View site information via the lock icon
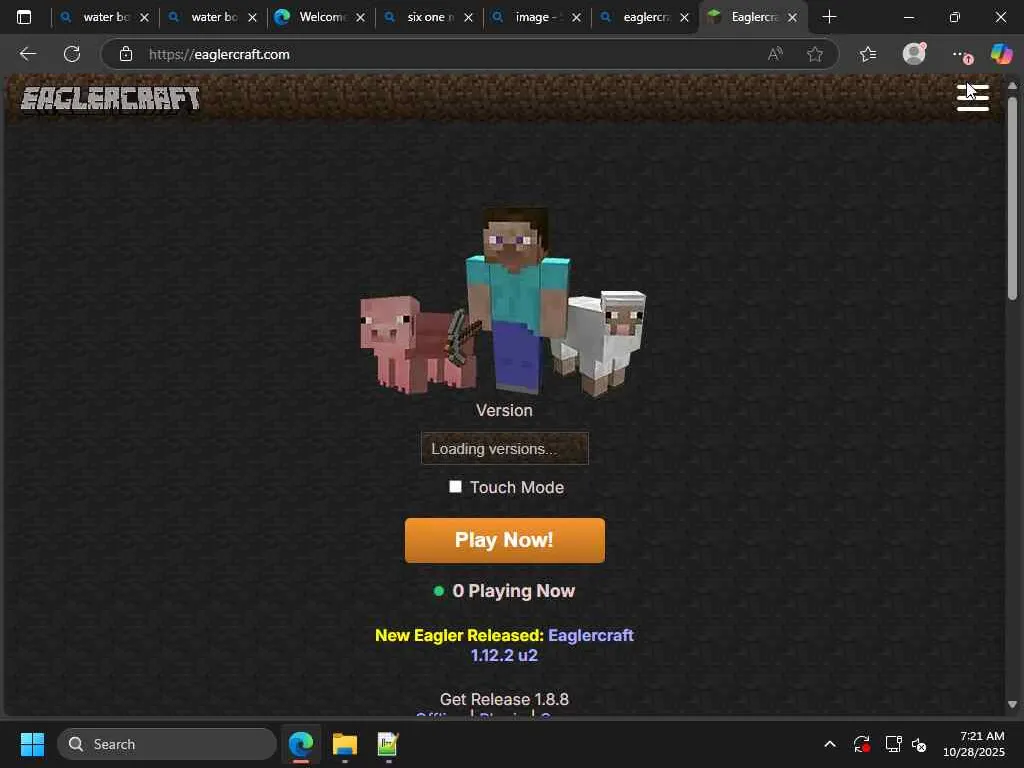Viewport: 1024px width, 768px height. coord(126,54)
